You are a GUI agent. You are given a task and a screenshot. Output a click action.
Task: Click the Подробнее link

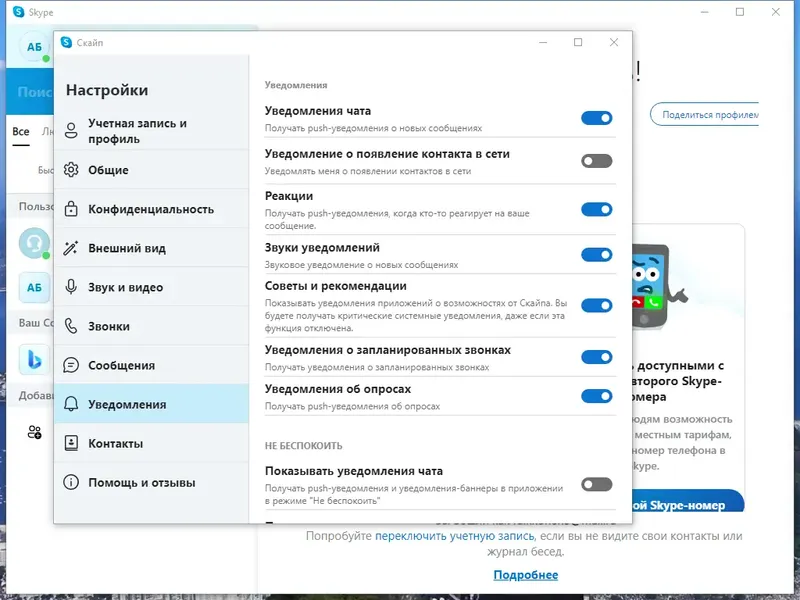pyautogui.click(x=528, y=574)
